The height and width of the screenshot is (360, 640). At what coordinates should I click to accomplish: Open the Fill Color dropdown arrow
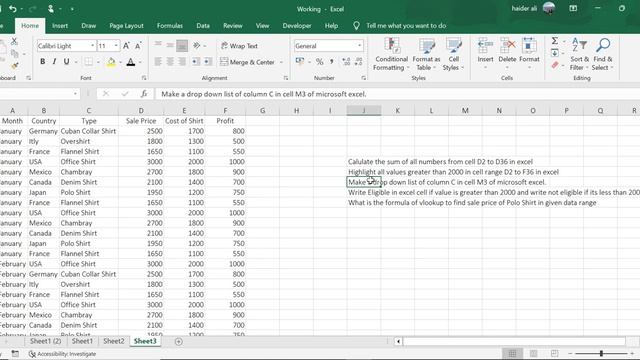tap(120, 62)
